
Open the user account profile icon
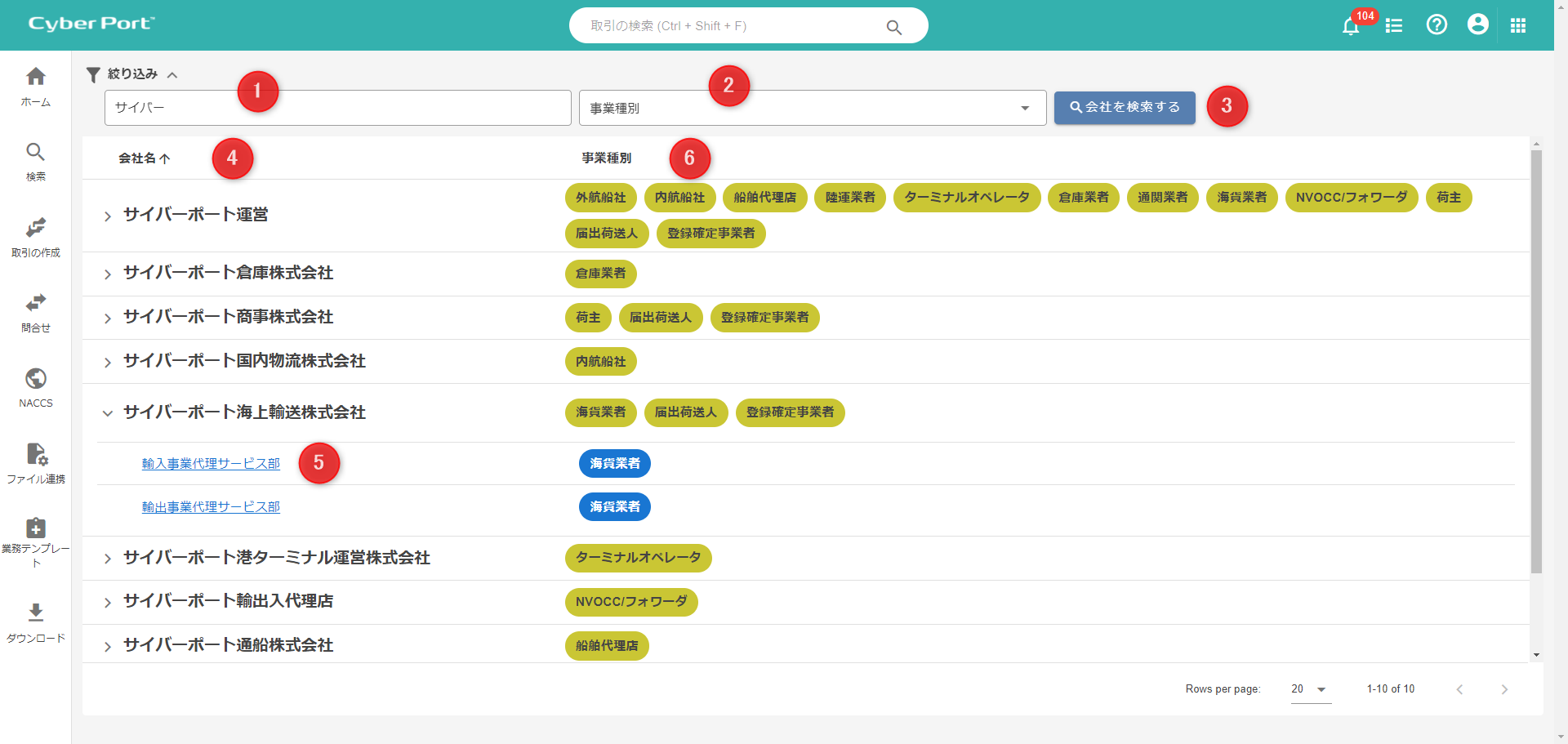pyautogui.click(x=1477, y=25)
